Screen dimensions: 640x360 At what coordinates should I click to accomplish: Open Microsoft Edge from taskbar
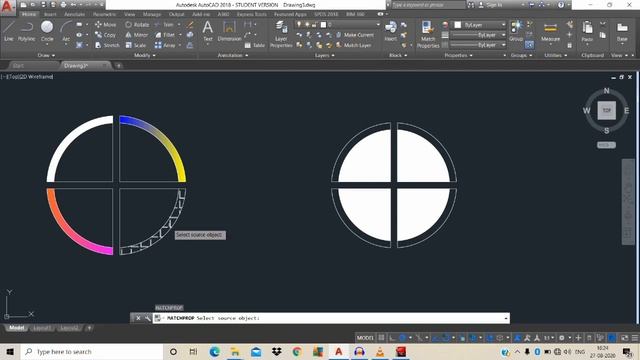click(x=214, y=351)
